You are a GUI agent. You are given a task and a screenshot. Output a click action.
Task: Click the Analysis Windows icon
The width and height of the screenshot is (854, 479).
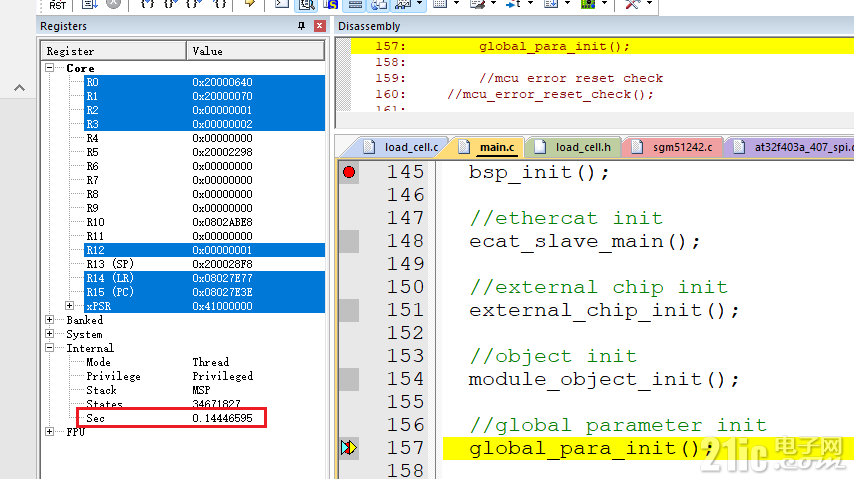[x=514, y=4]
